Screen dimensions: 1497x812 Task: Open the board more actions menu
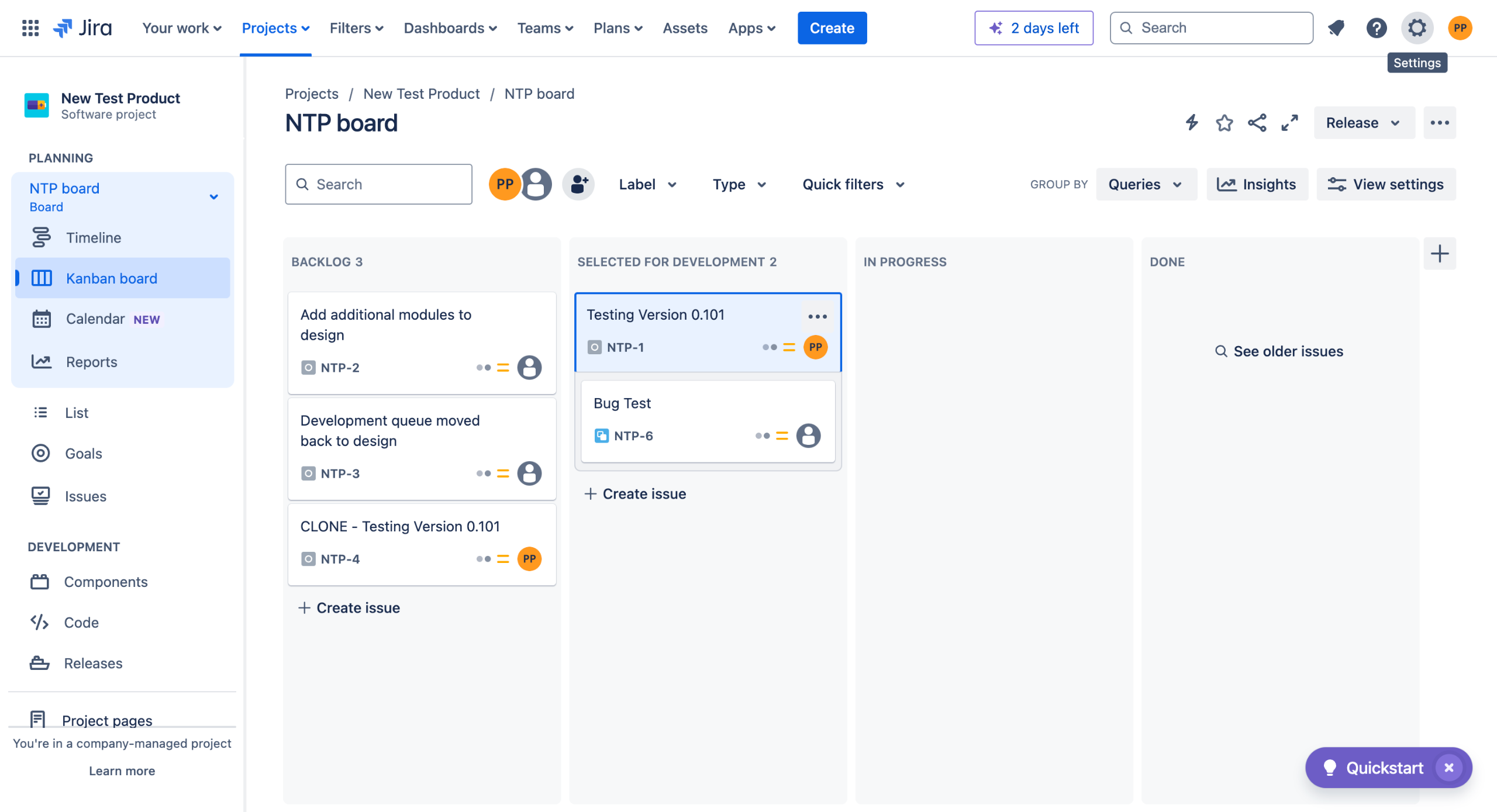pos(1439,122)
